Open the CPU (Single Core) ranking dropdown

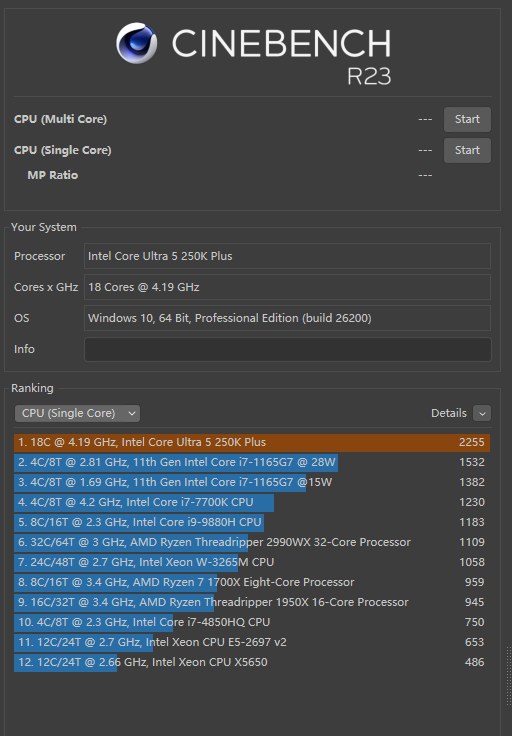(x=77, y=413)
